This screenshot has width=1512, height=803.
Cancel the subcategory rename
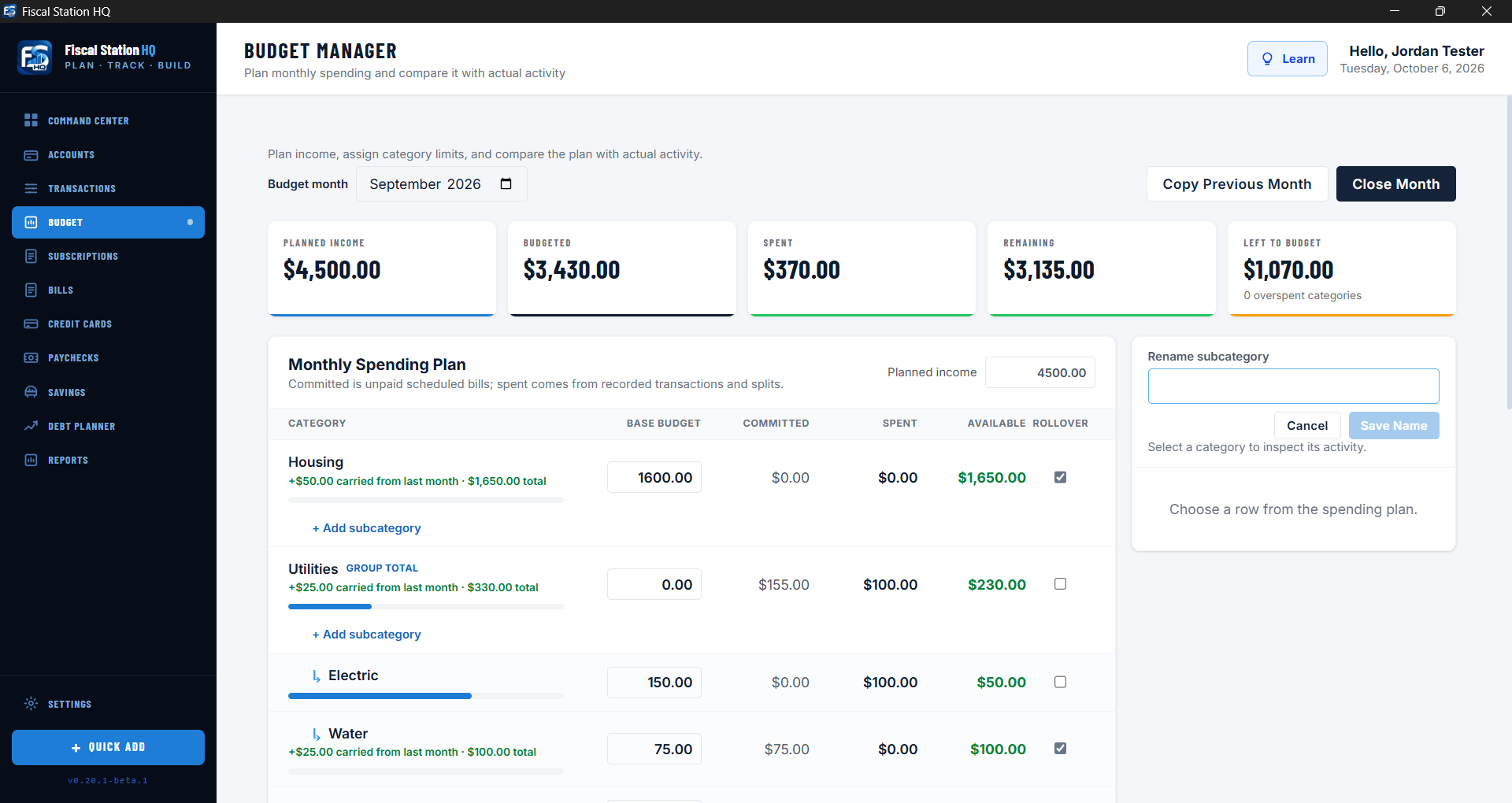point(1307,425)
